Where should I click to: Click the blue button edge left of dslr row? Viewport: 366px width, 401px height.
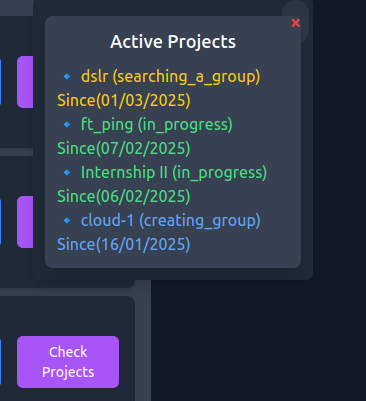(x=0, y=82)
